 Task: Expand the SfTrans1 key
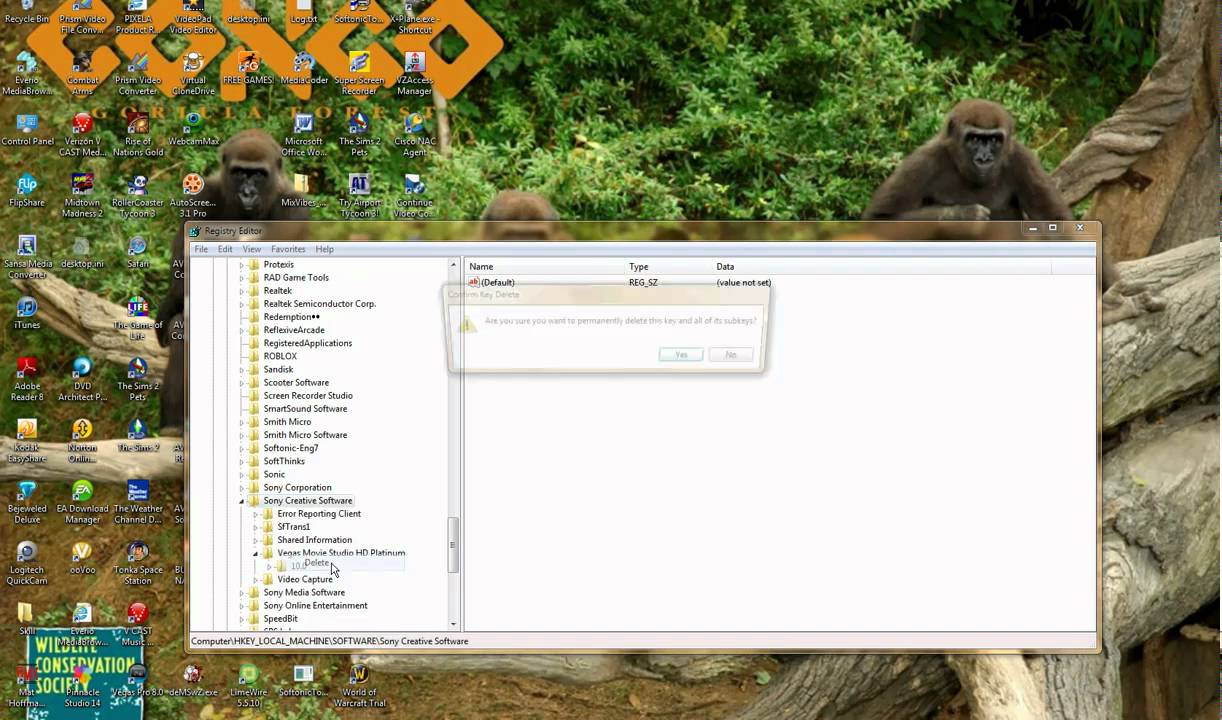pos(255,527)
